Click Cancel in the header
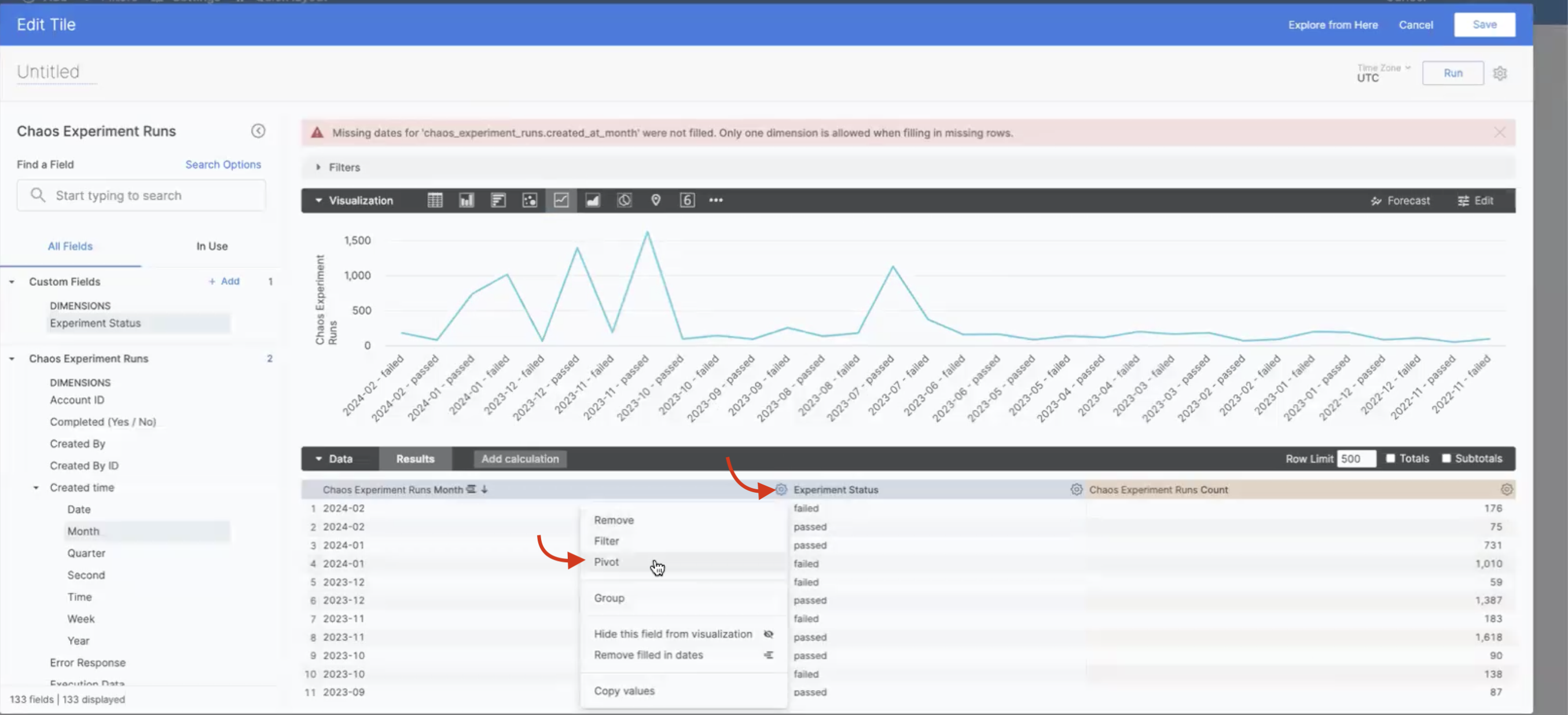This screenshot has height=715, width=1568. (x=1415, y=25)
